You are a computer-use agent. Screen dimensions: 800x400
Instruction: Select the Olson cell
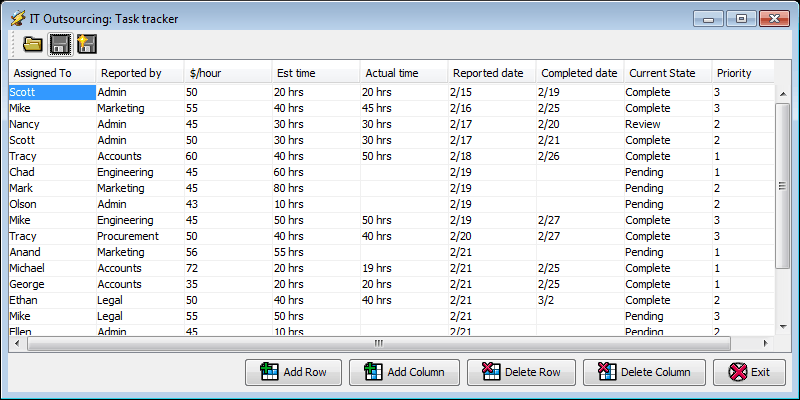53,204
